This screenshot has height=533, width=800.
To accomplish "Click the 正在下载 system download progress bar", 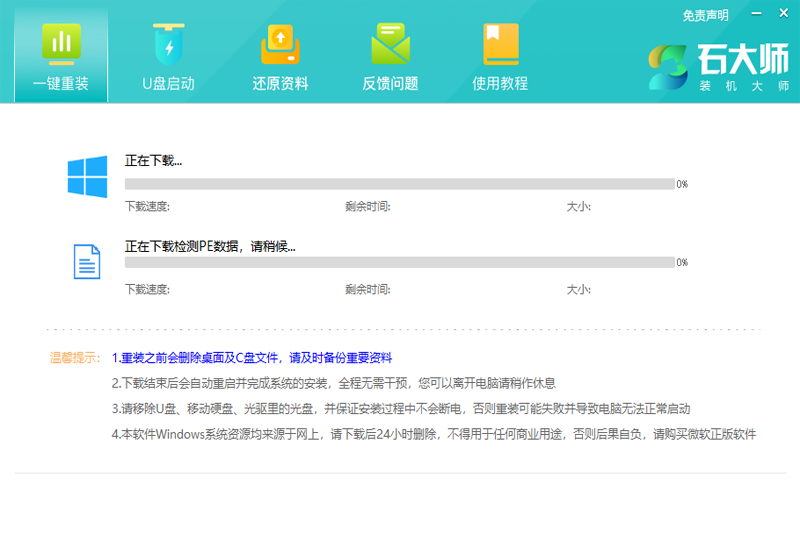I will (x=399, y=184).
